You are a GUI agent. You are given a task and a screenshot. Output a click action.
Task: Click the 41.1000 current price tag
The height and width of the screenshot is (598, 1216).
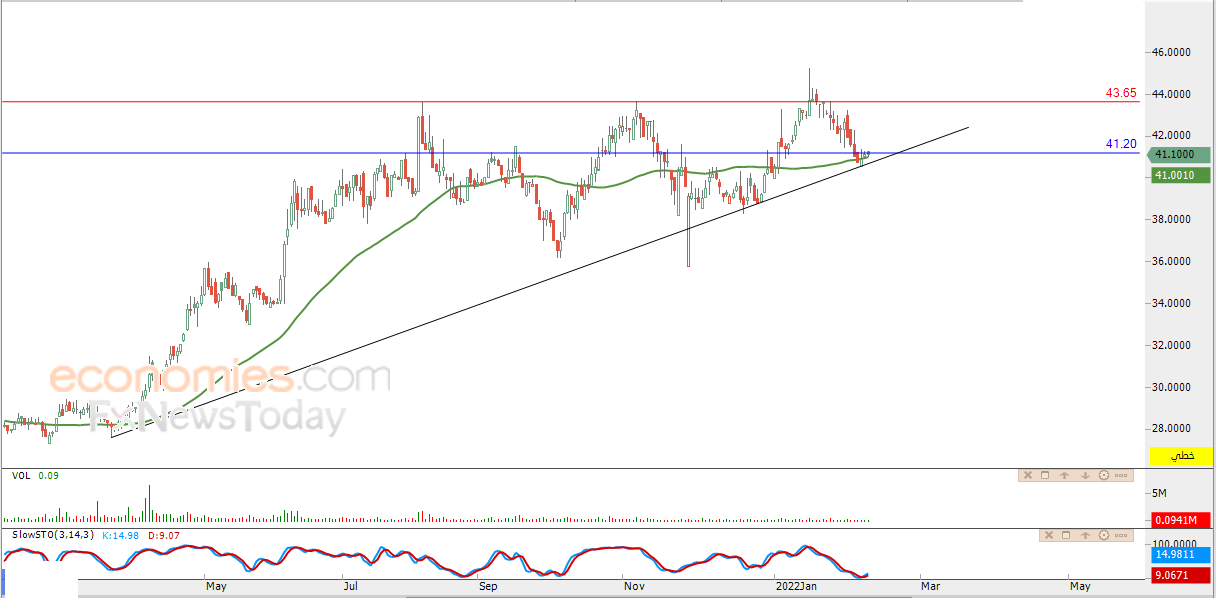[x=1177, y=155]
